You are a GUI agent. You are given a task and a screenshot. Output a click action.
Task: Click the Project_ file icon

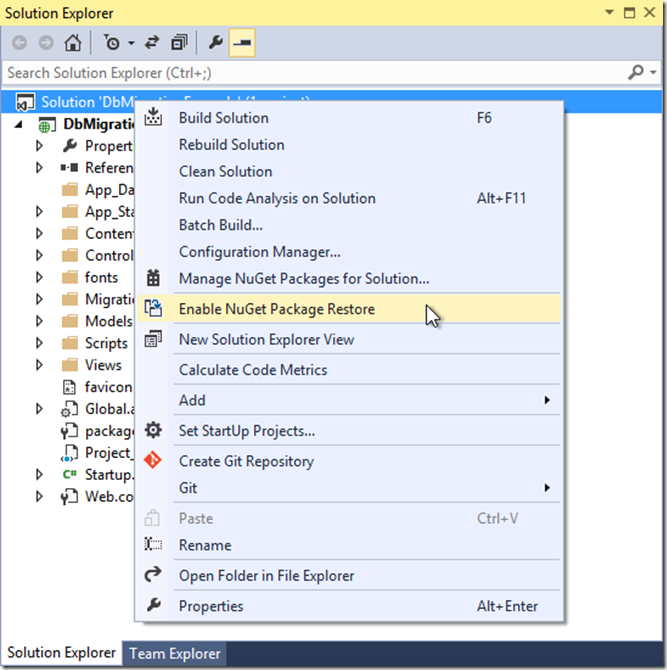[x=69, y=453]
